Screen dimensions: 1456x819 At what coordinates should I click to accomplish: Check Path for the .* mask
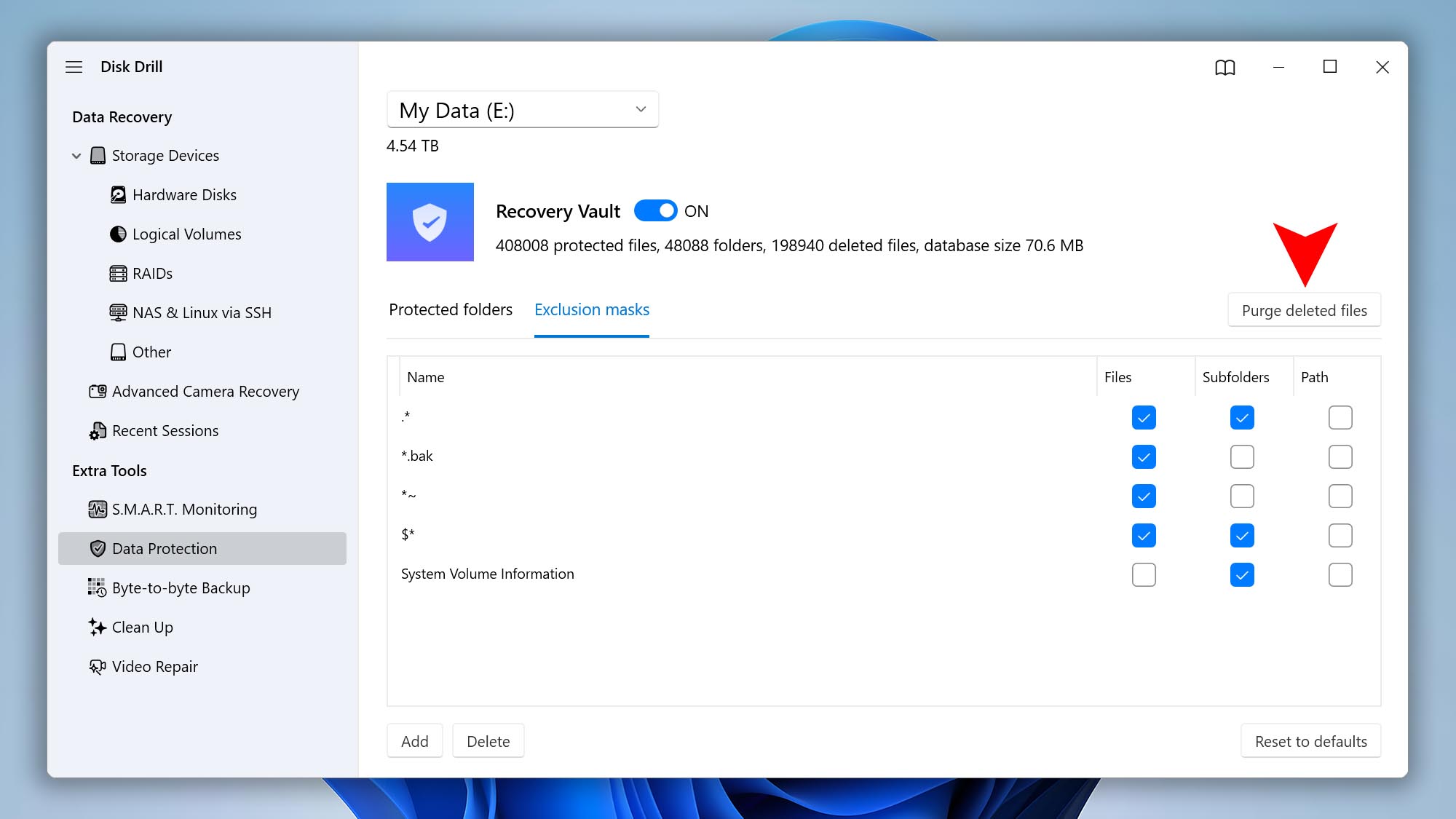click(x=1340, y=418)
